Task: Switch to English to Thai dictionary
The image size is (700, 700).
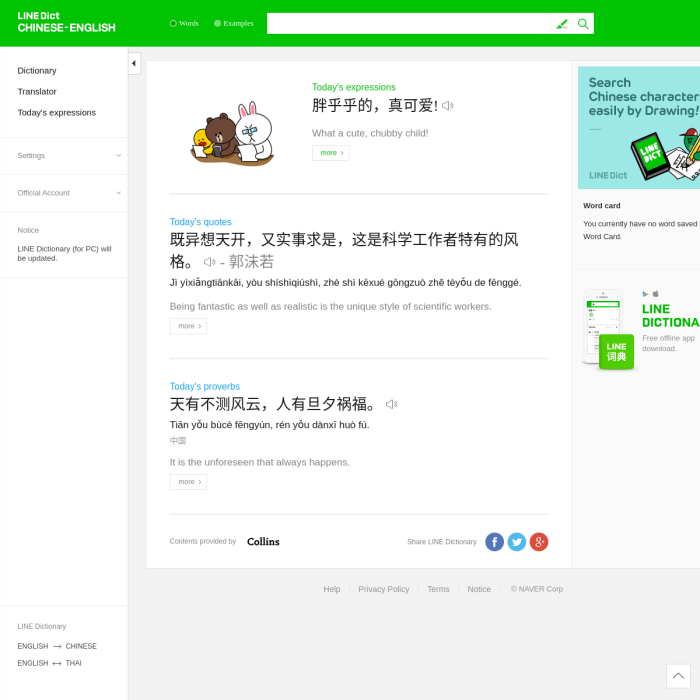Action: (x=49, y=663)
